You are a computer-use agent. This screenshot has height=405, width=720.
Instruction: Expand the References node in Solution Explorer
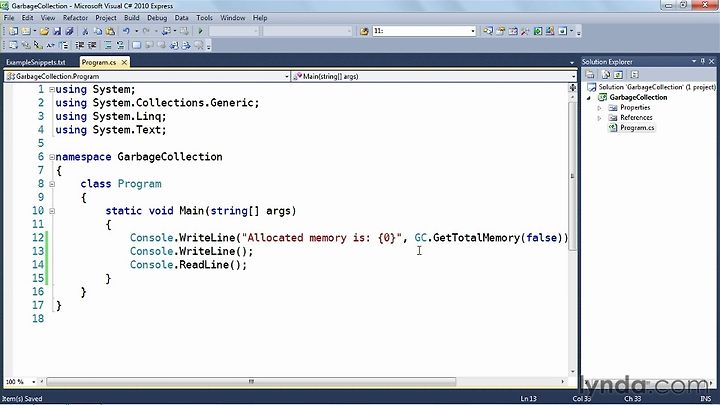click(599, 118)
